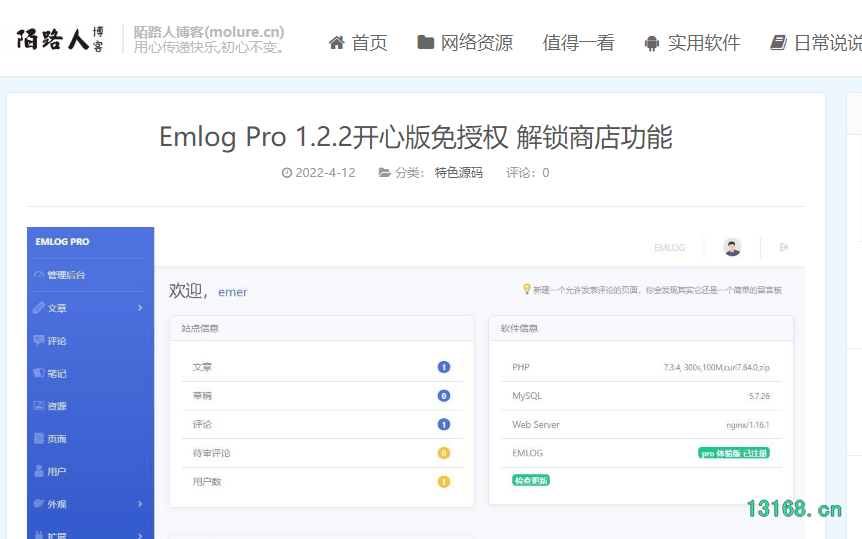Expand the 外观 sidebar chevron
862x539 pixels.
pyautogui.click(x=140, y=504)
